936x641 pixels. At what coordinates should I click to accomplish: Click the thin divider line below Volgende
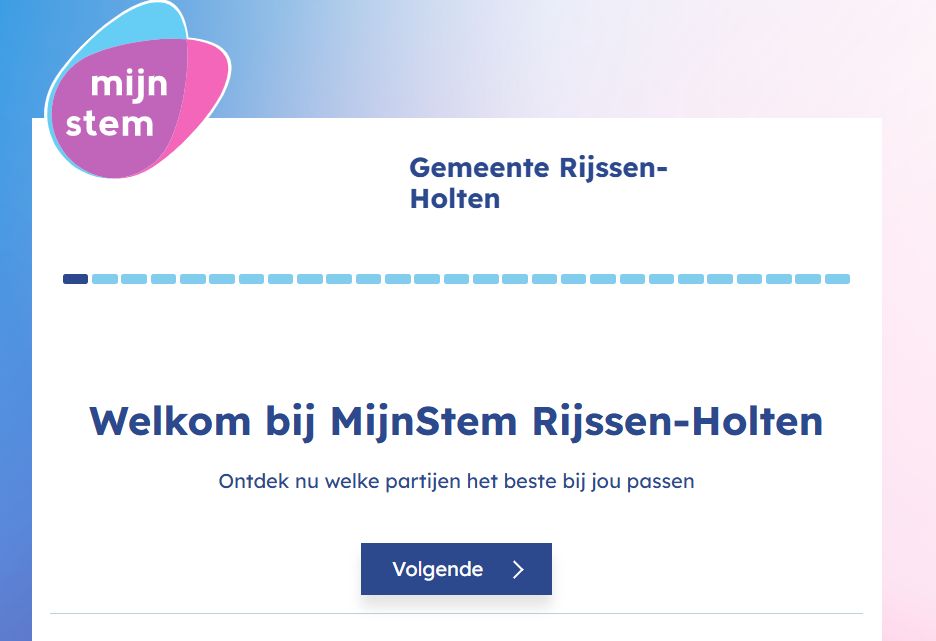[456, 611]
